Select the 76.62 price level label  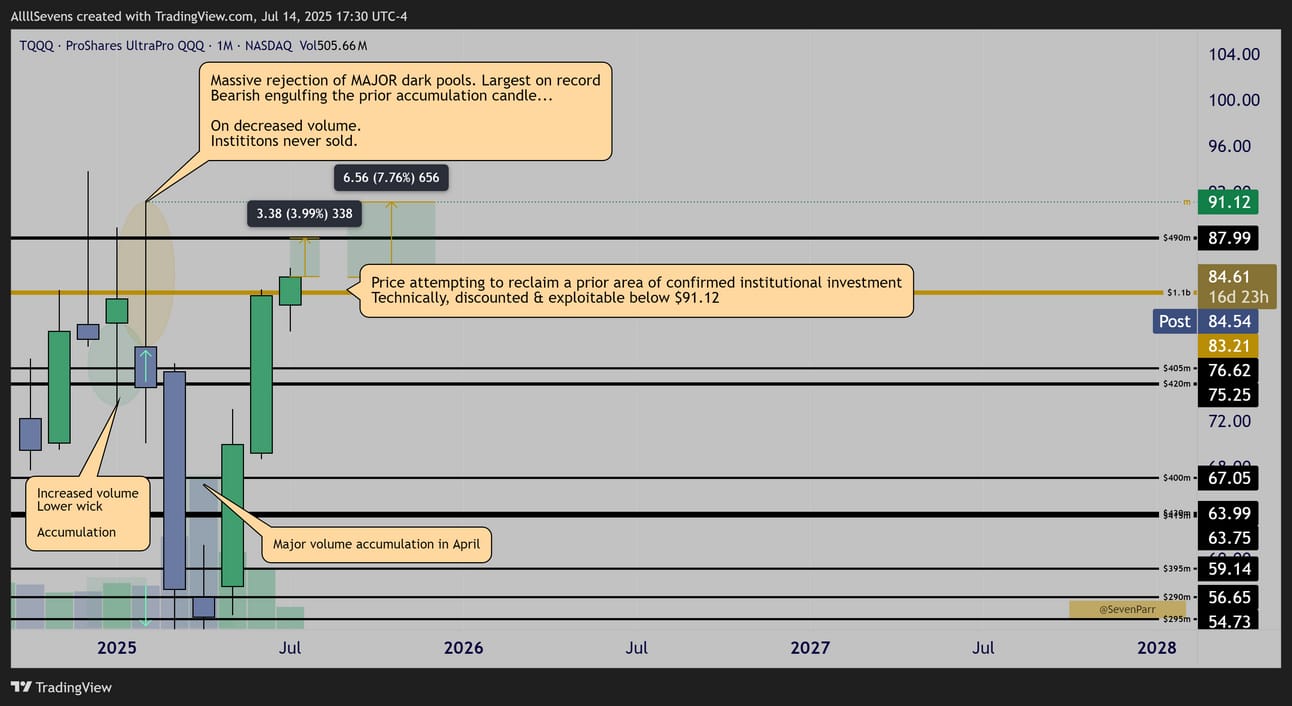1228,370
